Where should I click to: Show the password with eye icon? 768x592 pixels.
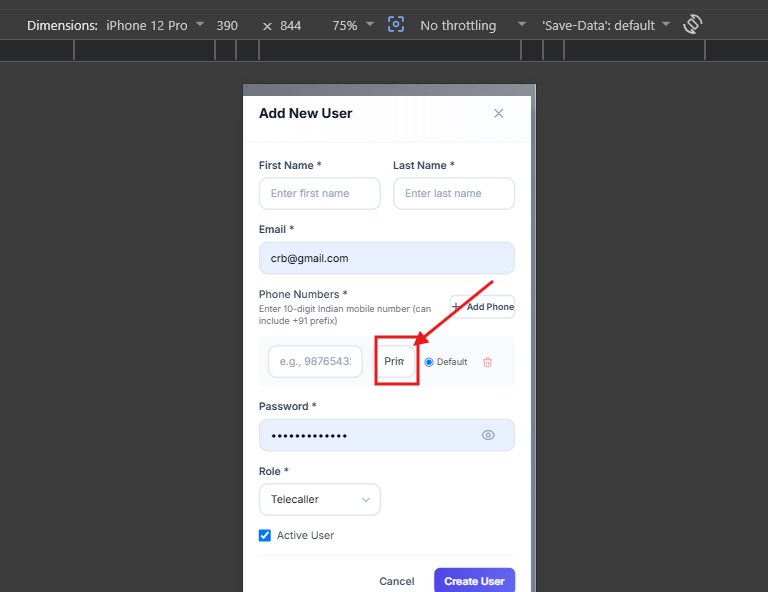point(488,435)
